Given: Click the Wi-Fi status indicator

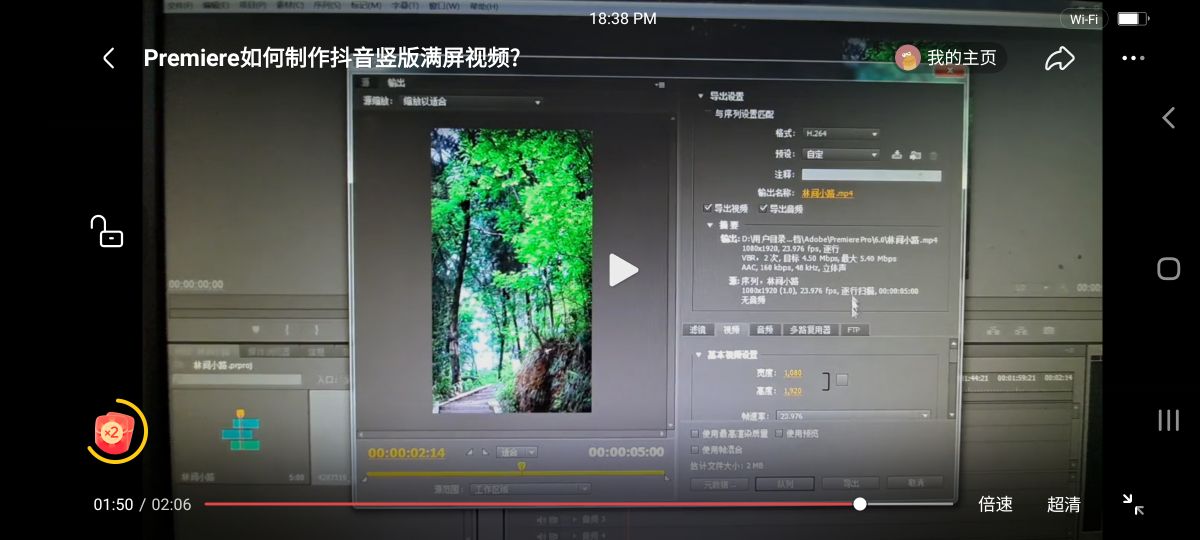Looking at the screenshot, I should (x=1084, y=19).
